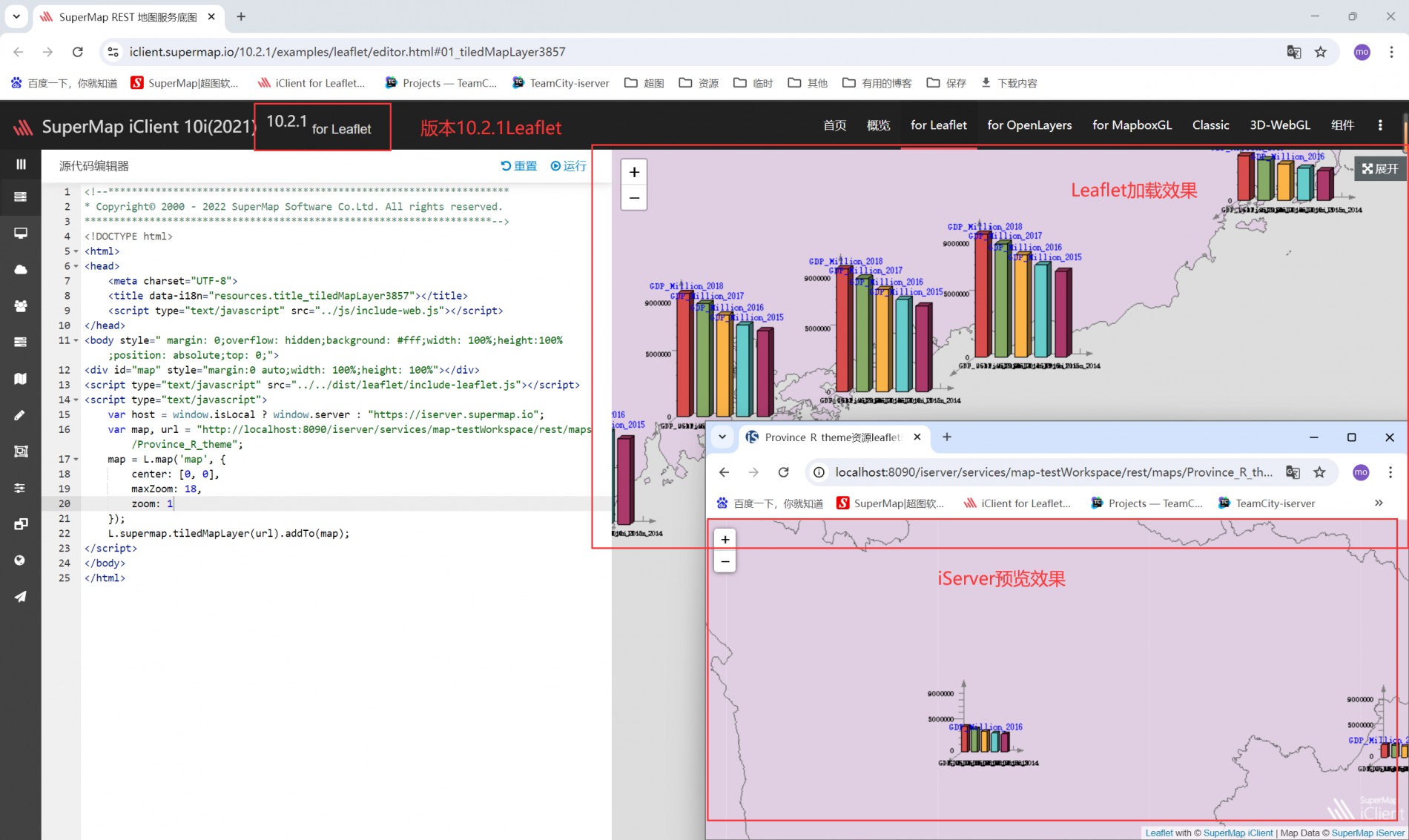Open tab search dropdown in main browser
The image size is (1409, 840).
click(x=16, y=16)
